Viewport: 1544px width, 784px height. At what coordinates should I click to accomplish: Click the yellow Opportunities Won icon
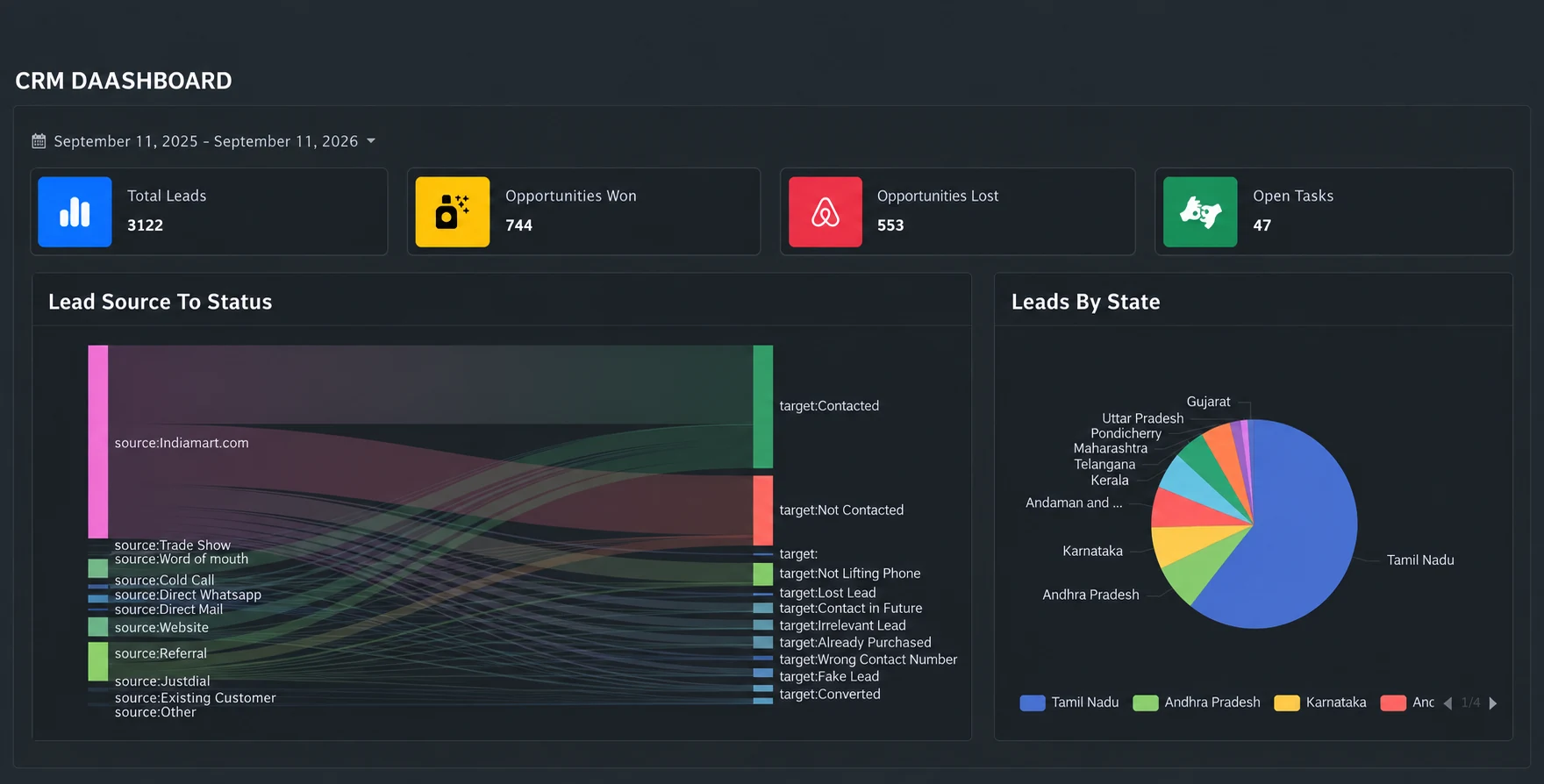click(x=453, y=212)
